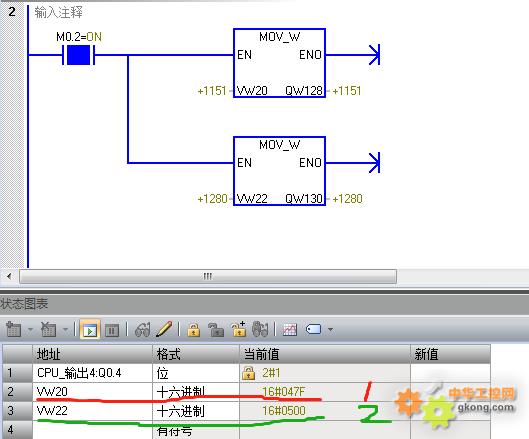Image resolution: width=529 pixels, height=439 pixels.
Task: Toggle chart status monitoring play button
Action: [90, 330]
